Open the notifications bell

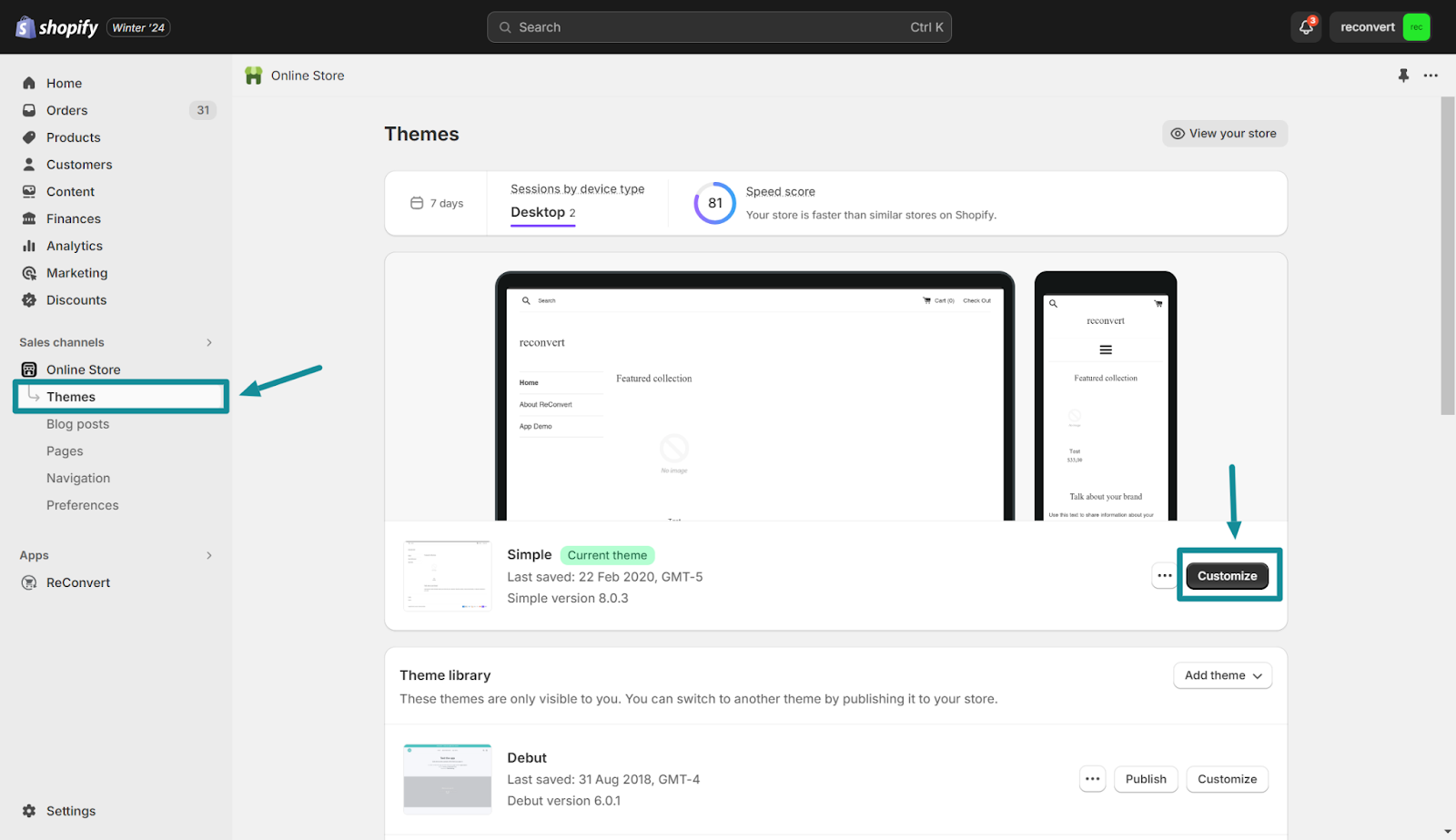(1306, 27)
